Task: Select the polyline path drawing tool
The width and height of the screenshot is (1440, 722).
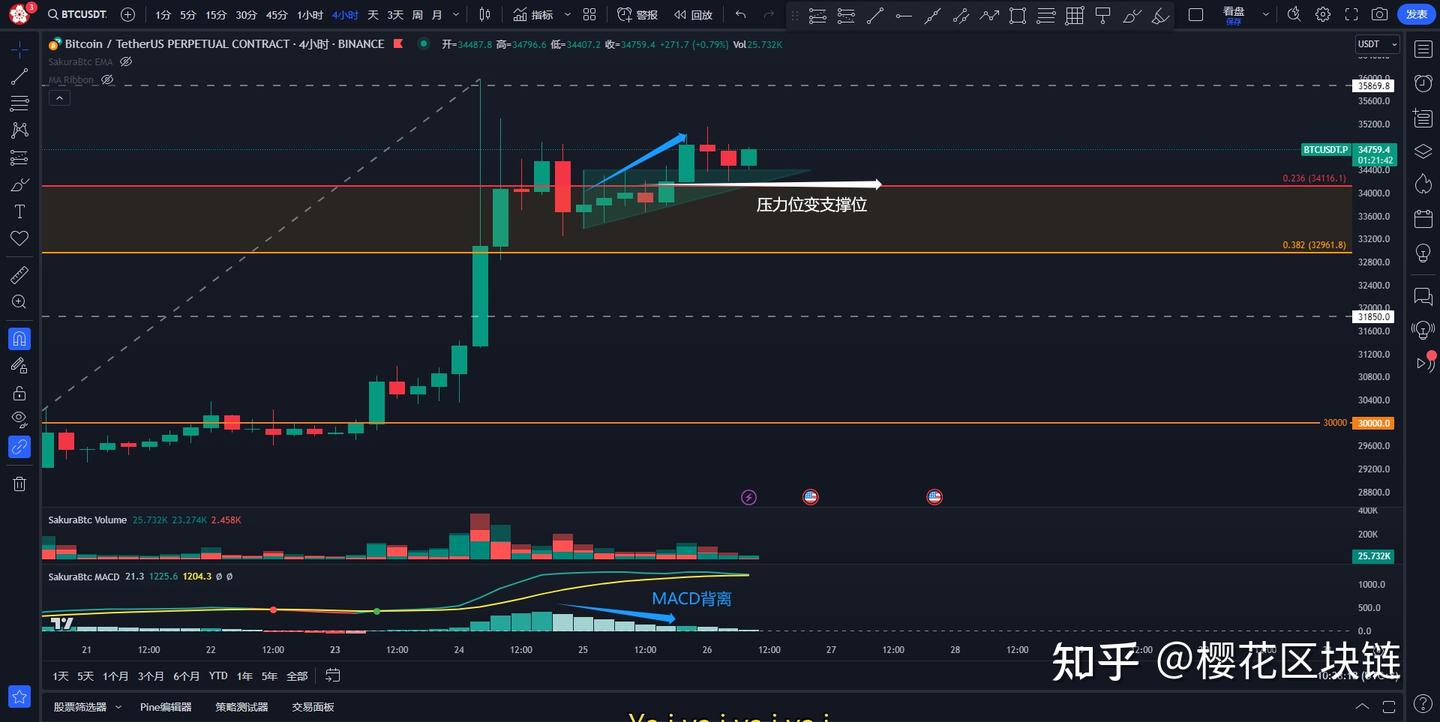Action: tap(989, 15)
